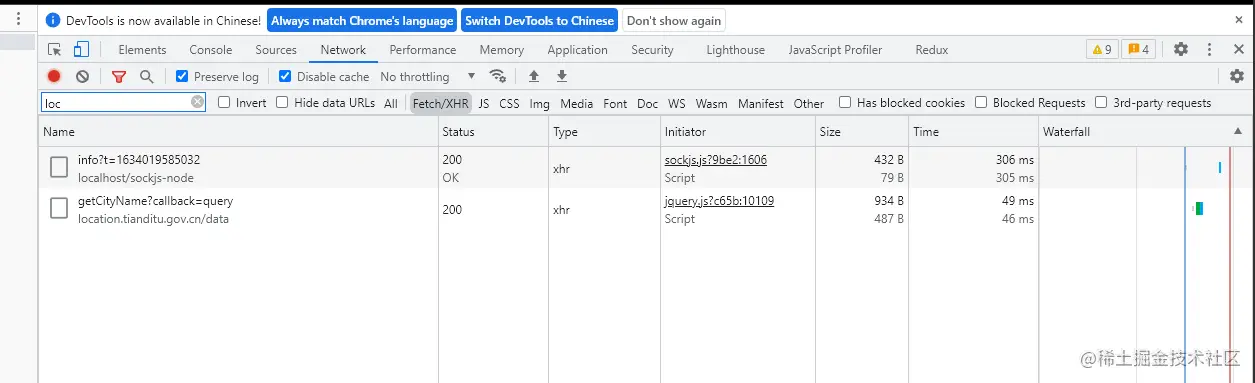
Task: Open the Application tab
Action: [x=577, y=49]
